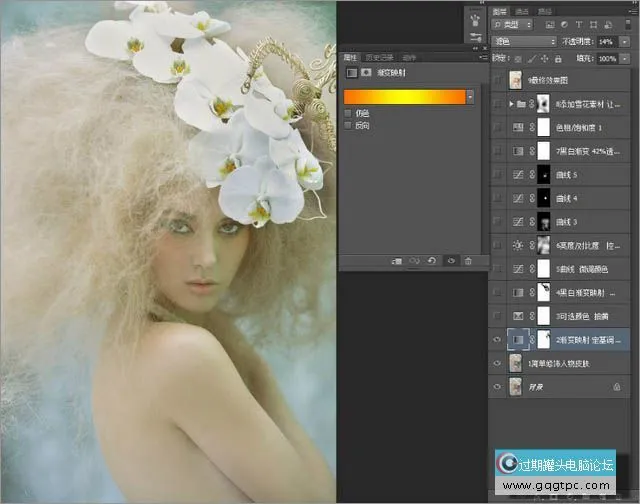Hide the Background (背景) layer
This screenshot has width=640, height=504.
click(x=499, y=387)
